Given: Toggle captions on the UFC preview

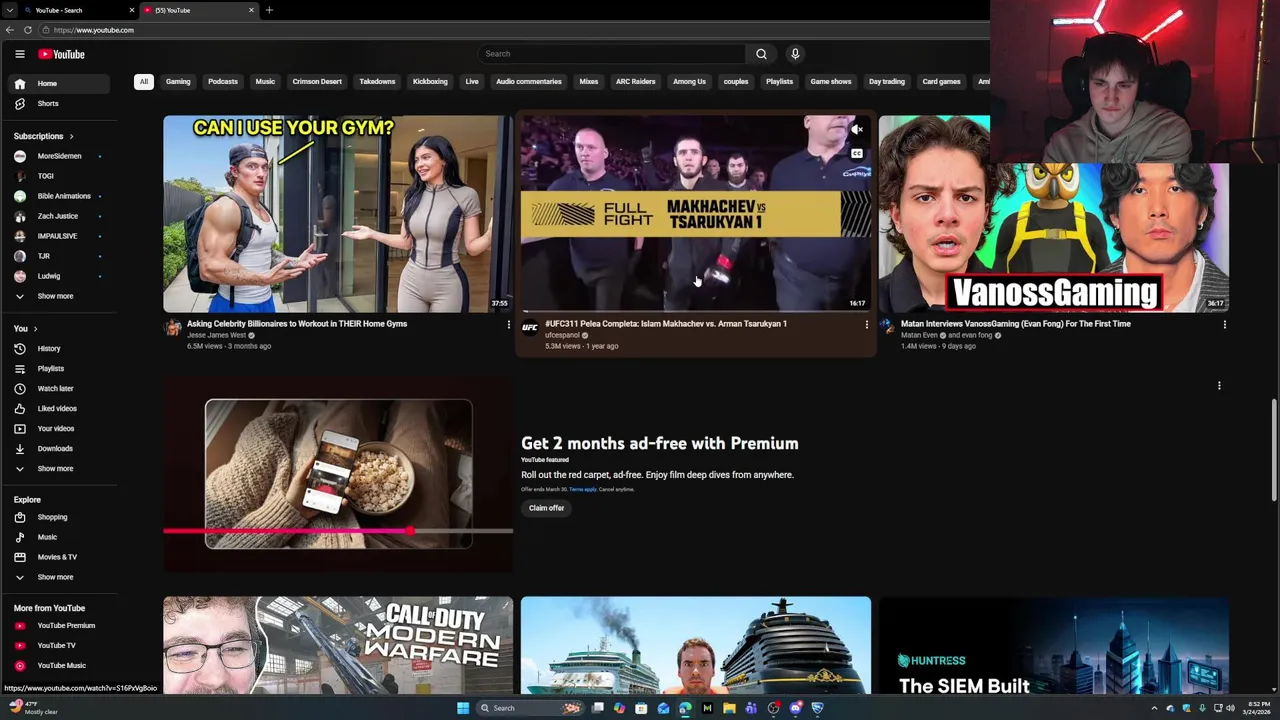Looking at the screenshot, I should click(x=857, y=153).
